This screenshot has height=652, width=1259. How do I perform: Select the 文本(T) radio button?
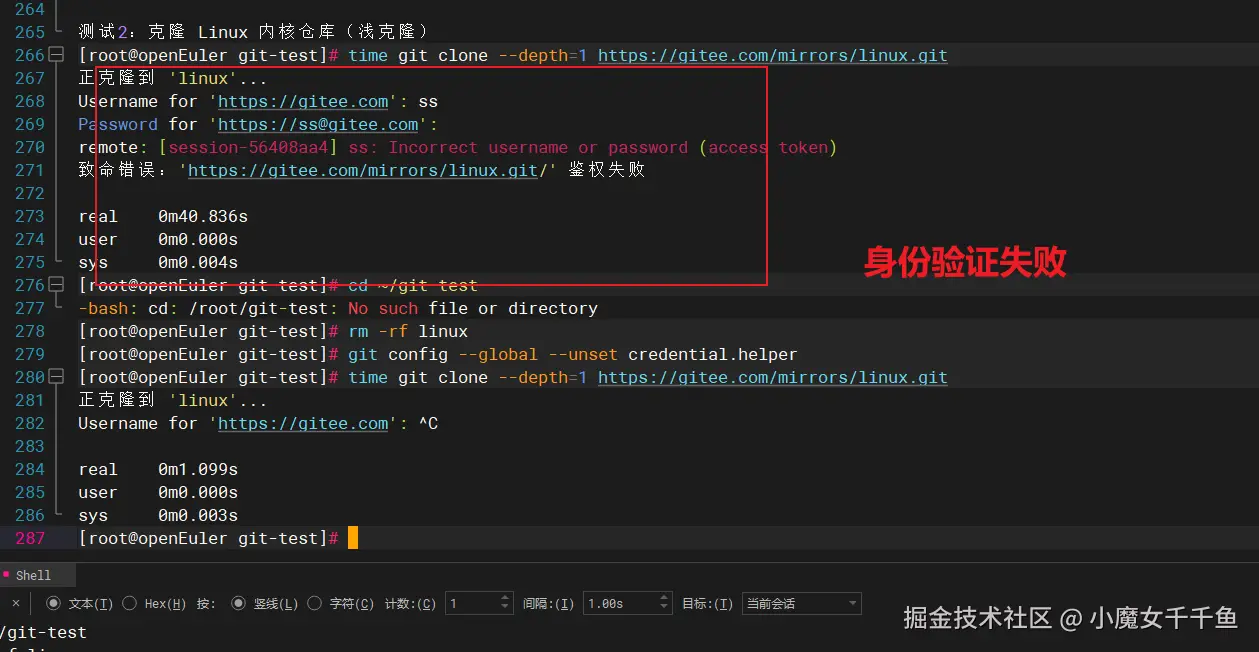click(54, 604)
